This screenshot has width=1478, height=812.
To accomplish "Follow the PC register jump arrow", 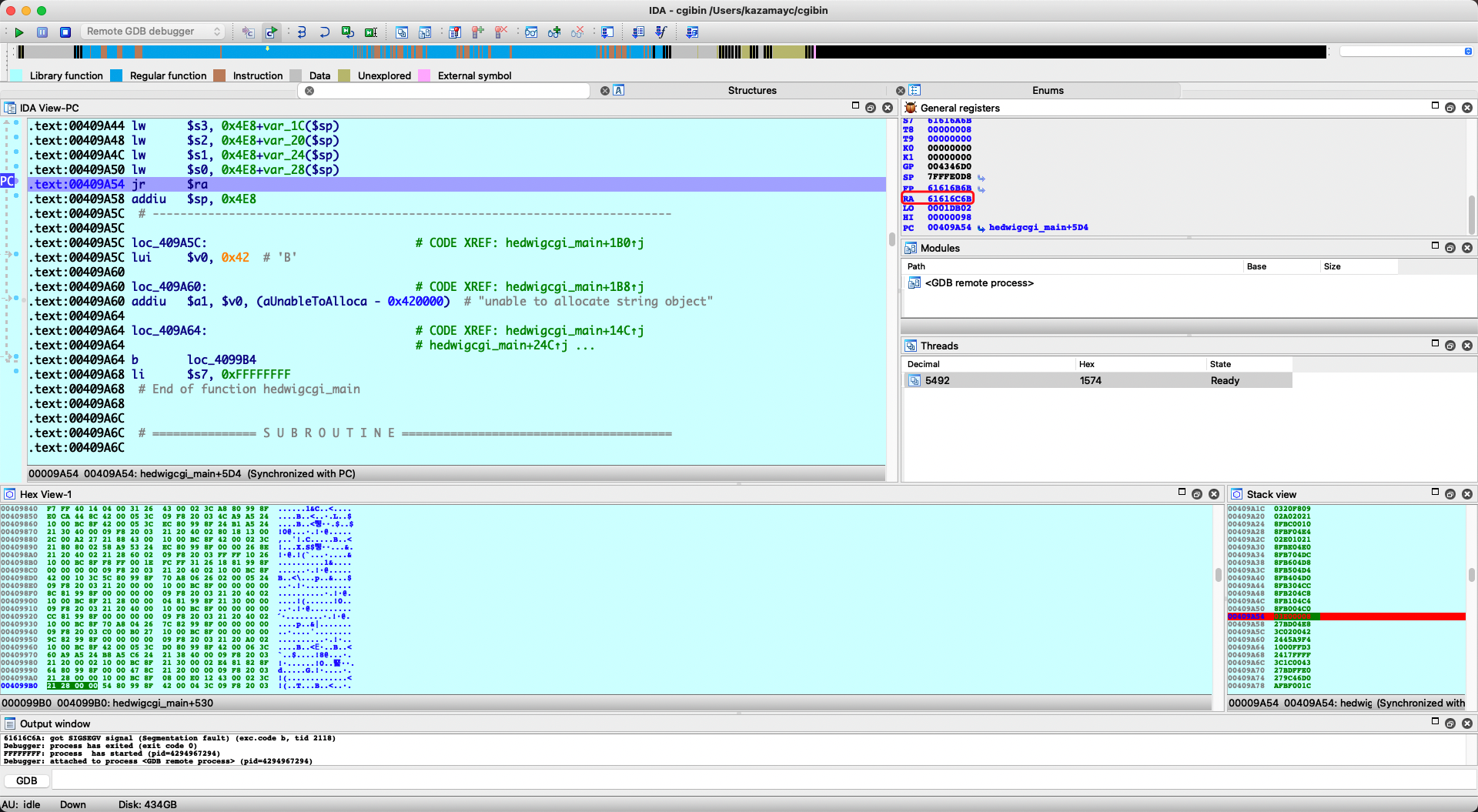I will click(x=981, y=228).
